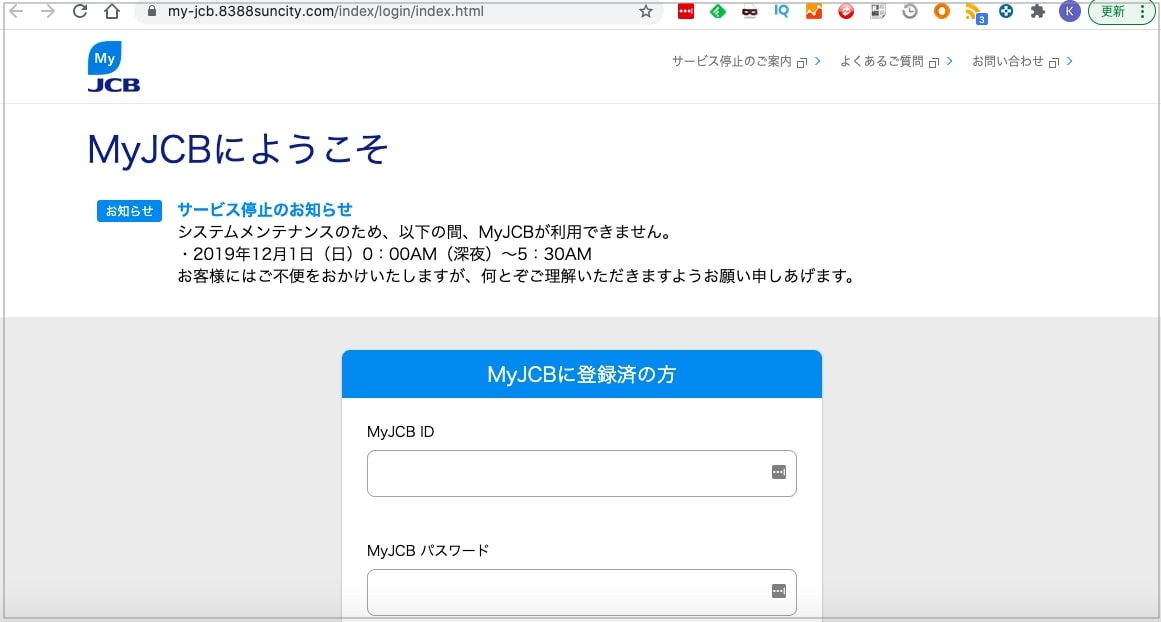Screen dimensions: 1161x622
Task: Reload the page with the refresh icon
Action: click(80, 12)
